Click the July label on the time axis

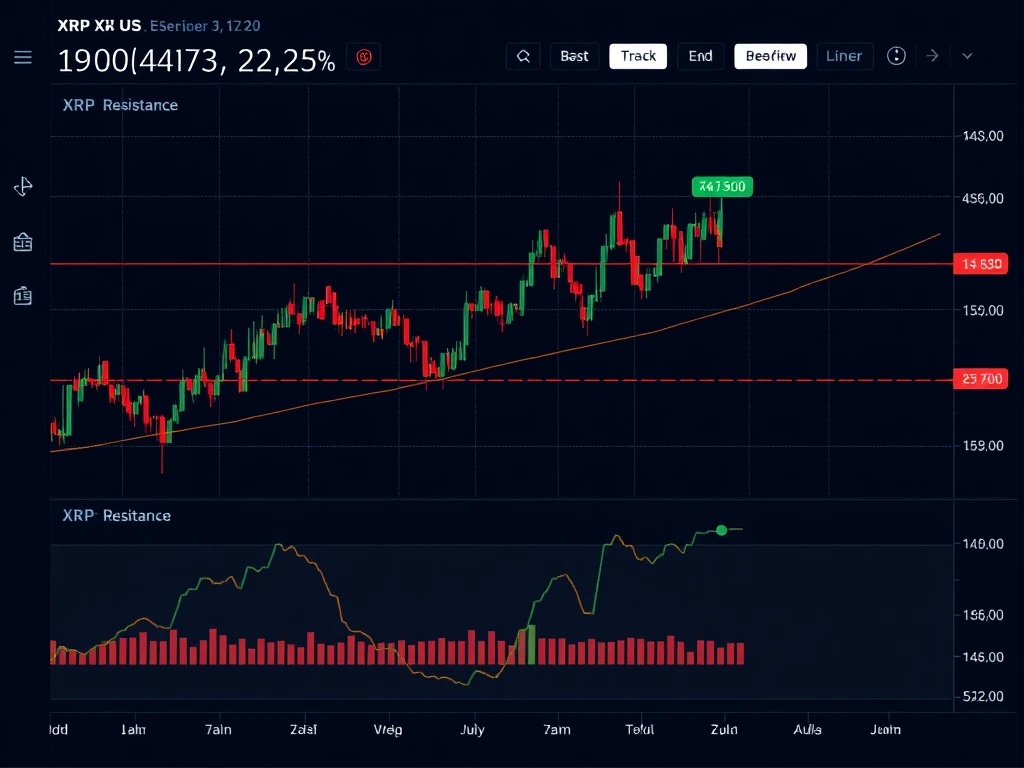[471, 730]
